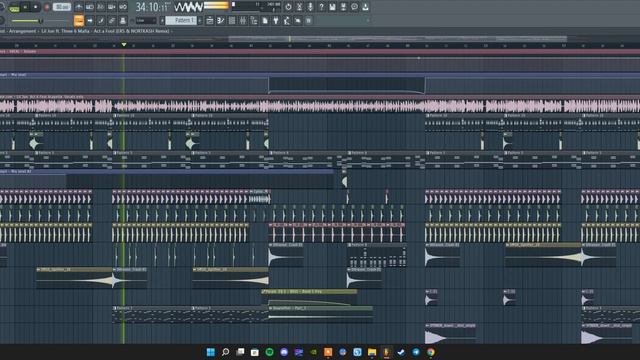Open Discord from the taskbar
The image size is (640, 360).
[x=284, y=352]
